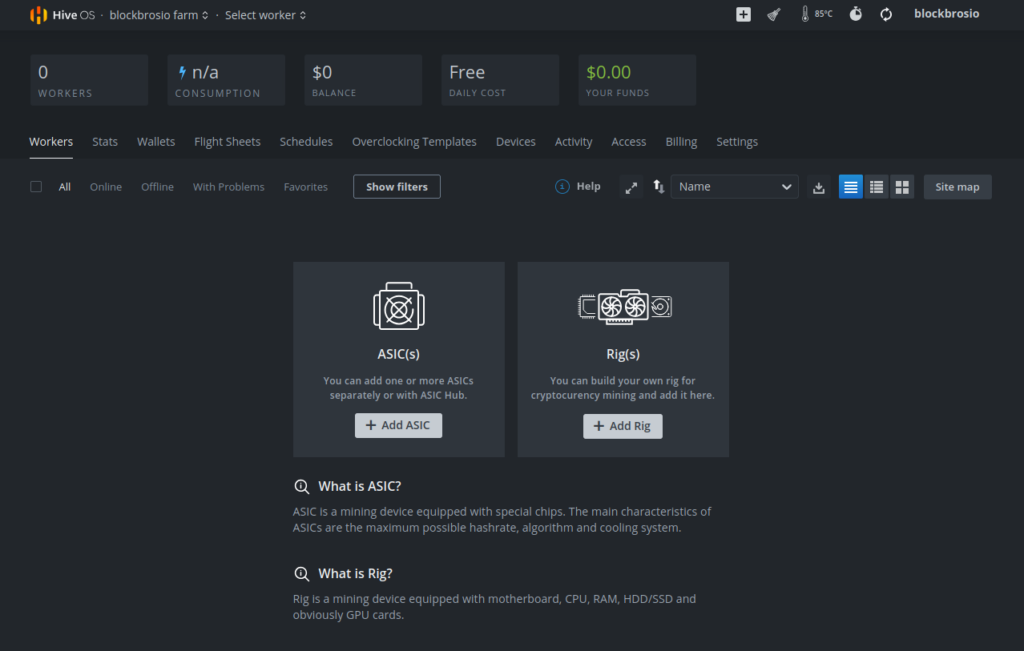The image size is (1024, 651).
Task: Click the sort direction arrows icon
Action: [656, 186]
